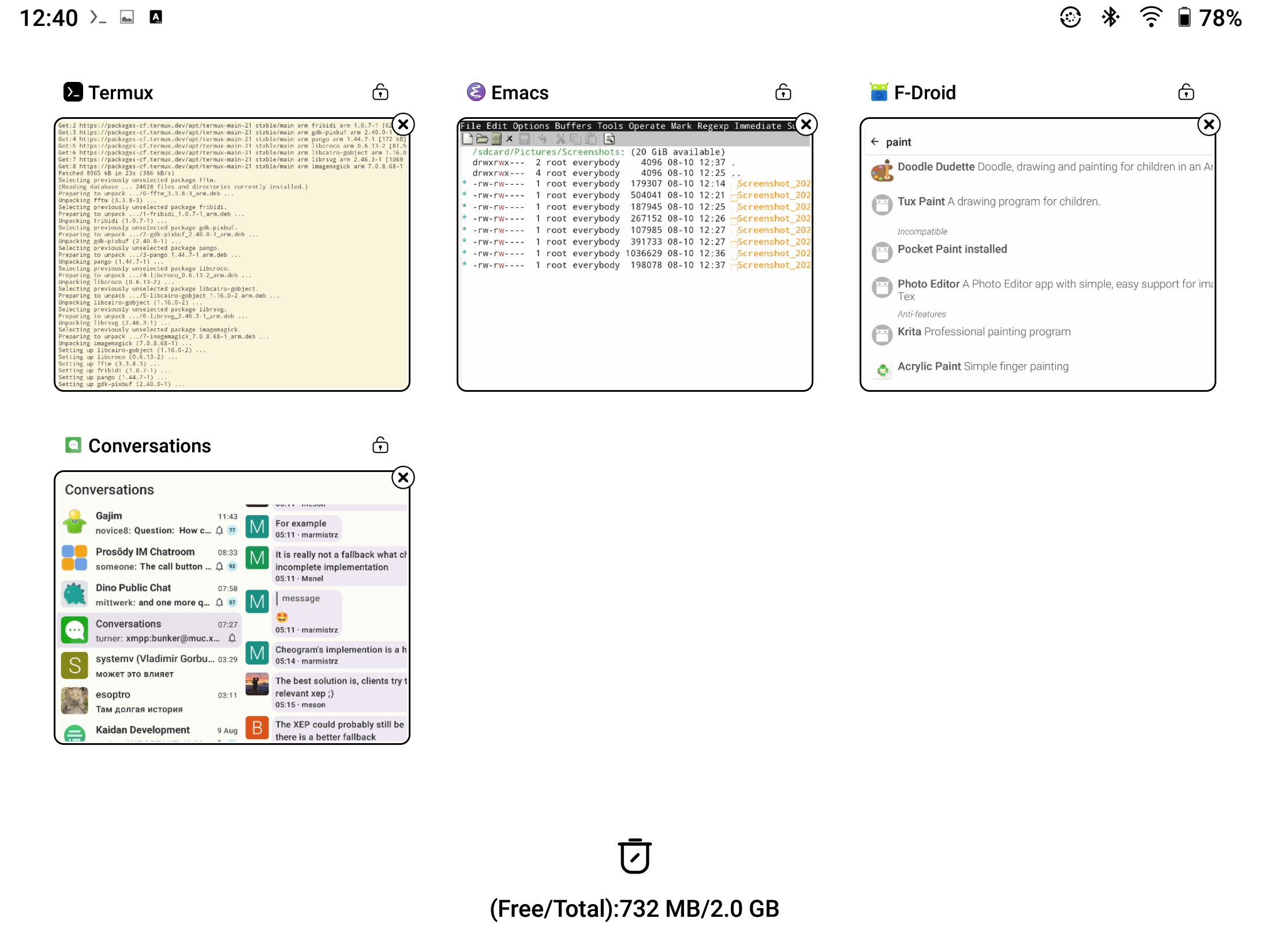Image resolution: width=1270 pixels, height=952 pixels.
Task: Tap the Gajim green avatar icon
Action: (x=74, y=522)
